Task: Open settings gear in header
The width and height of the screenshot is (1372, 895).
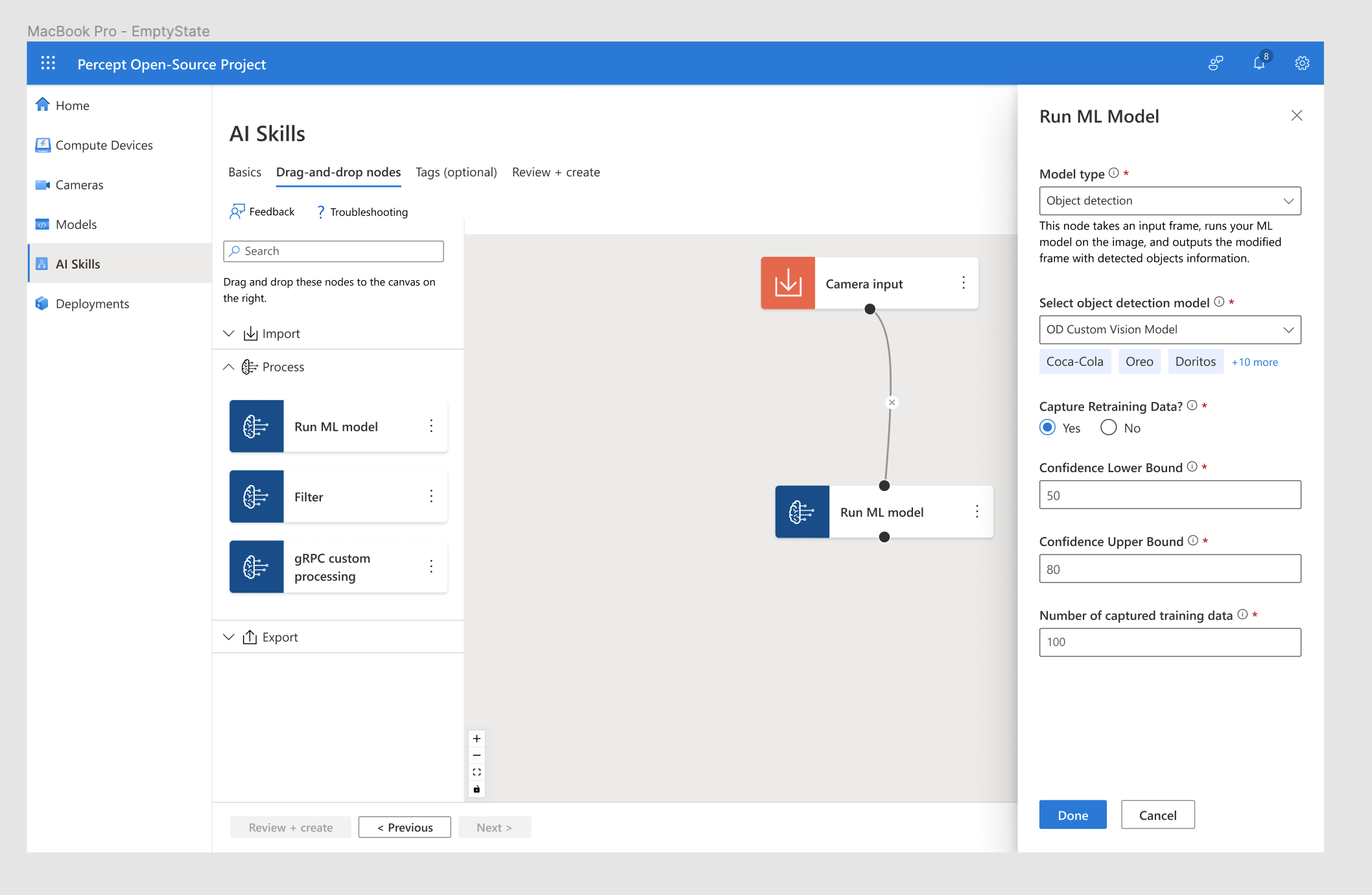Action: pos(1302,63)
